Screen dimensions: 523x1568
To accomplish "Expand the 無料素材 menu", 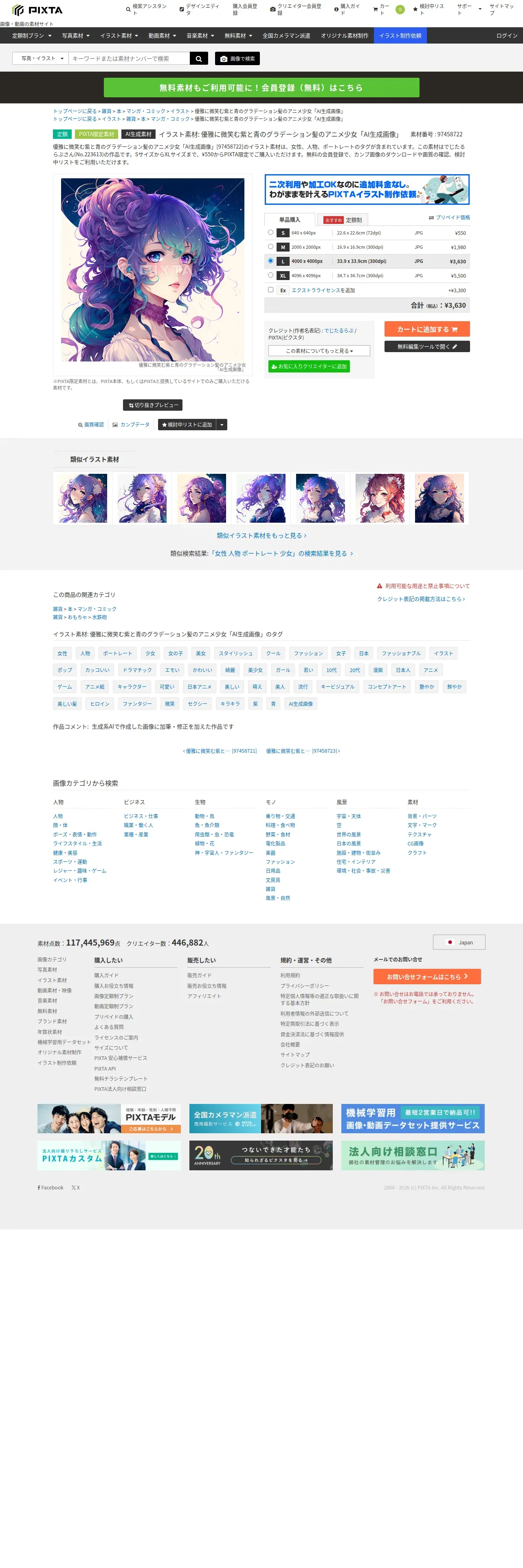I will coord(238,36).
